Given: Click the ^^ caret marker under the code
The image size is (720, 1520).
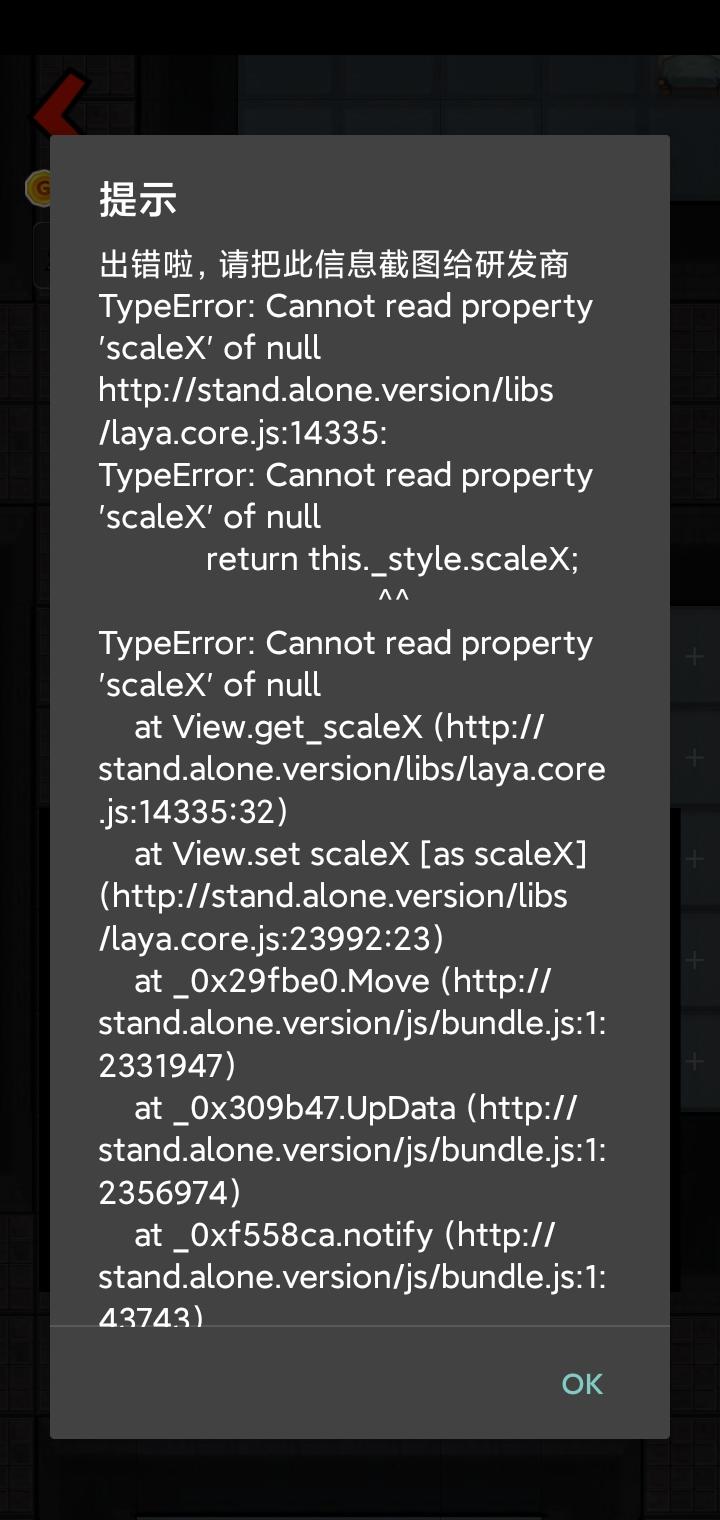Looking at the screenshot, I should 394,599.
